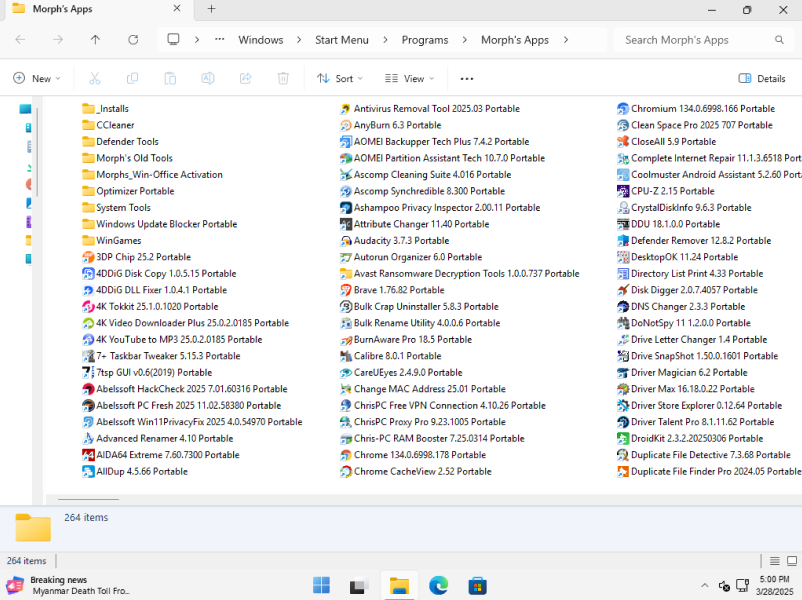
Task: Select Change MAC Address 25.01 Portable
Action: 422,389
